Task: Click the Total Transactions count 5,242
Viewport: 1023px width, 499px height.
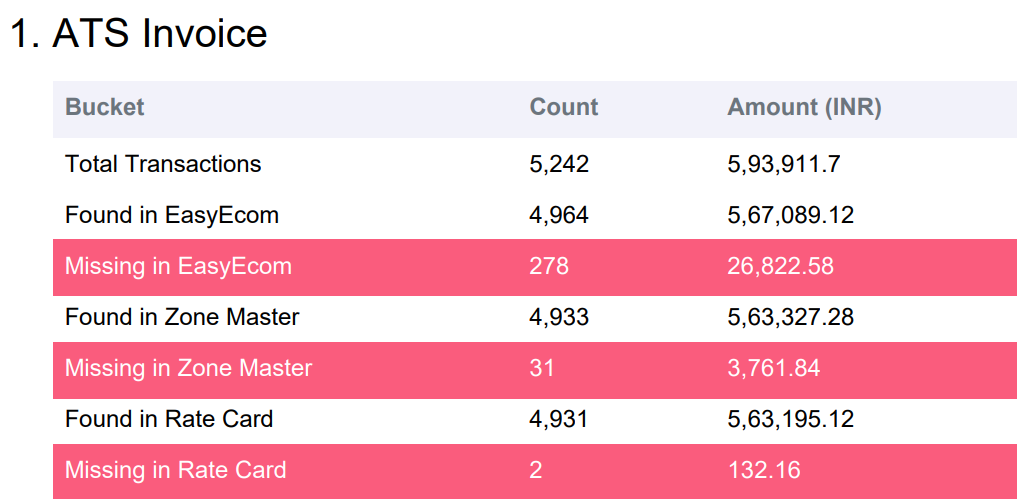Action: [x=559, y=164]
